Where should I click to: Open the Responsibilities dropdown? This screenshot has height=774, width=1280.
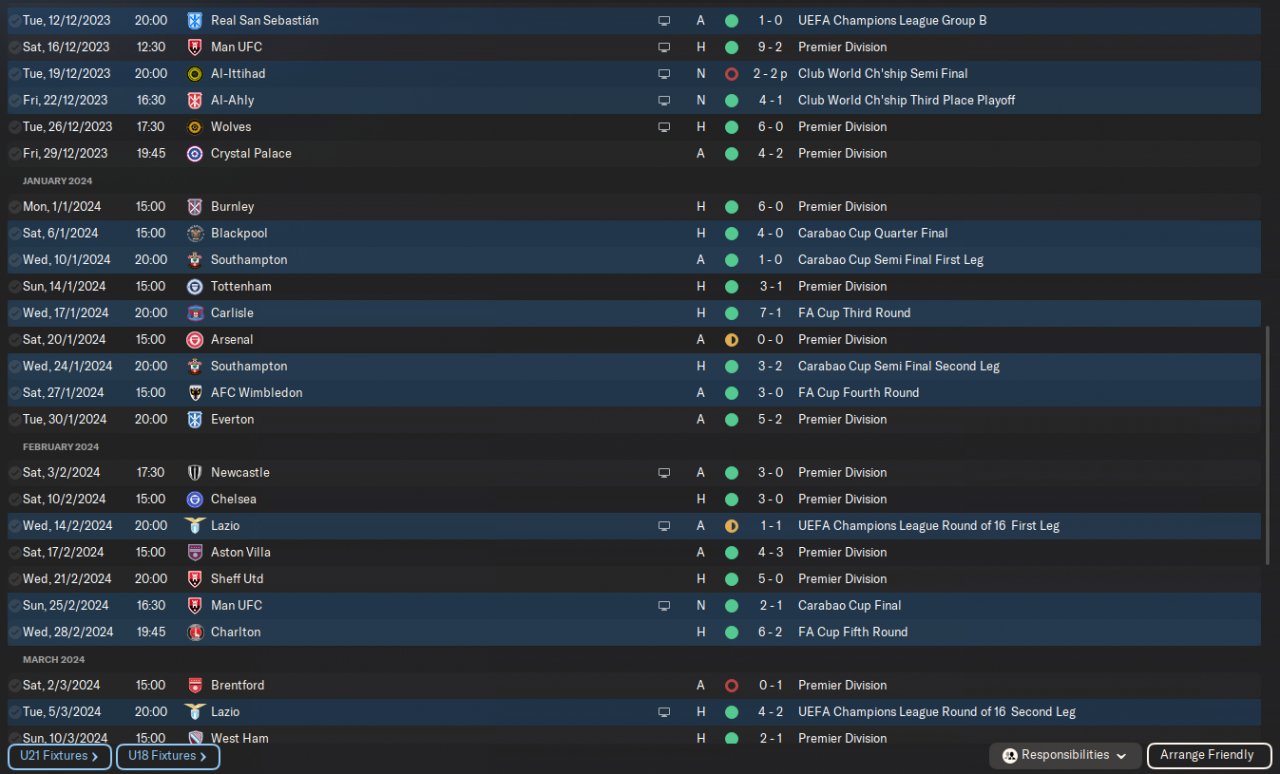[1065, 756]
